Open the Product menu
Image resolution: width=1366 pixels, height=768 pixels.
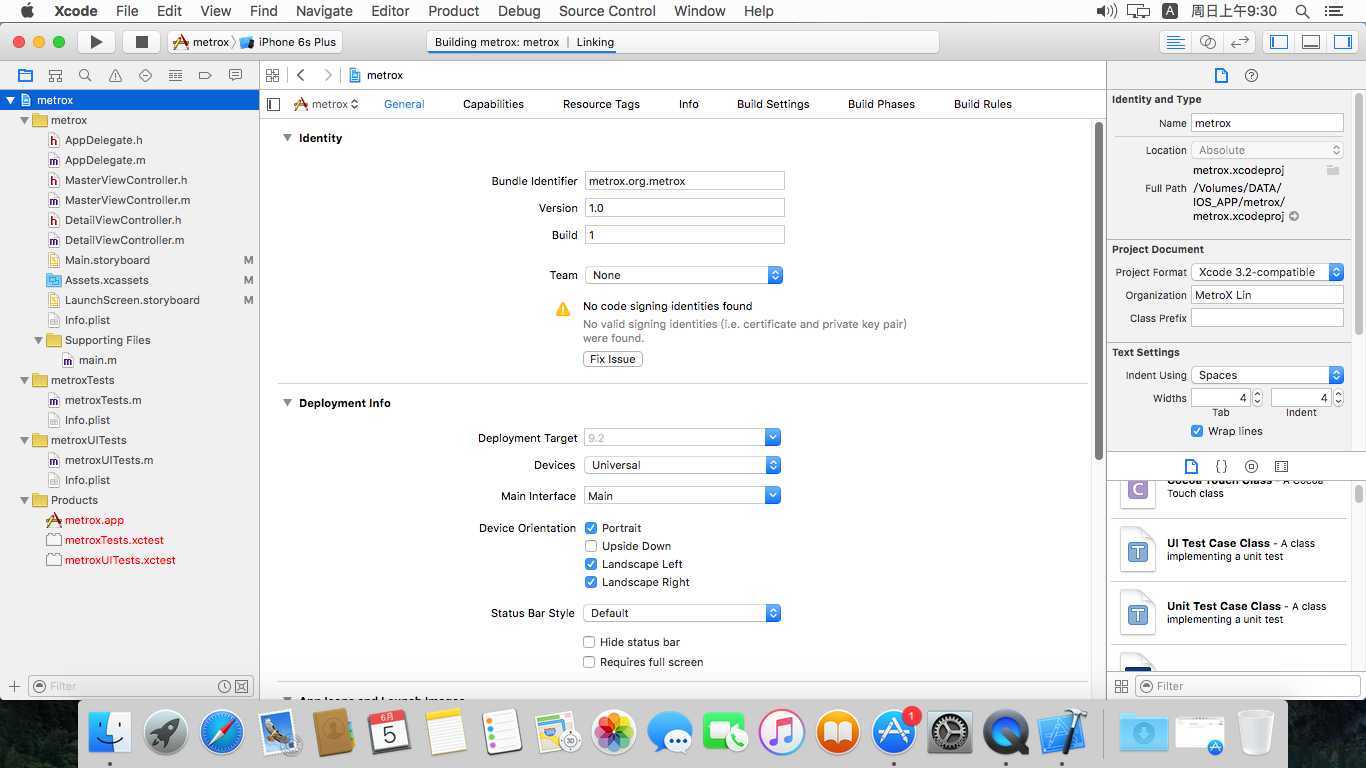tap(454, 11)
